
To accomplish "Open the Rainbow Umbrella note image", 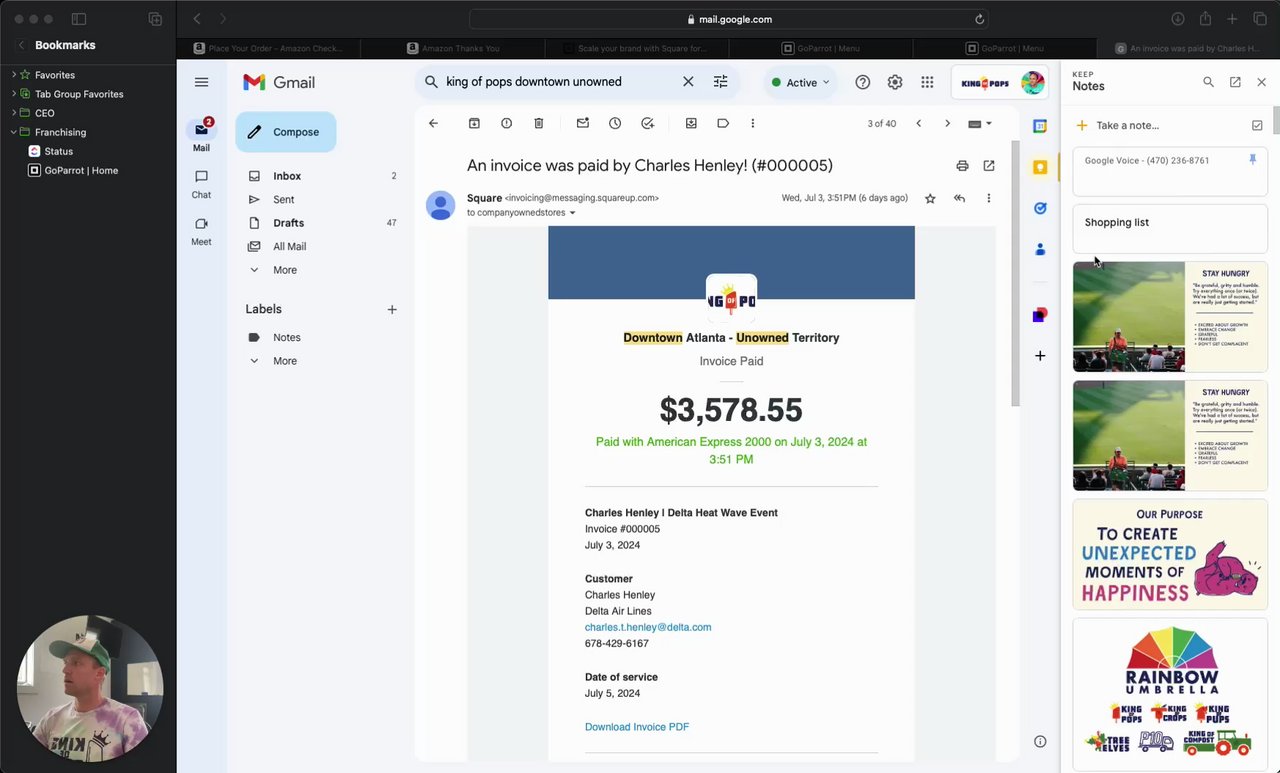I will coord(1170,694).
